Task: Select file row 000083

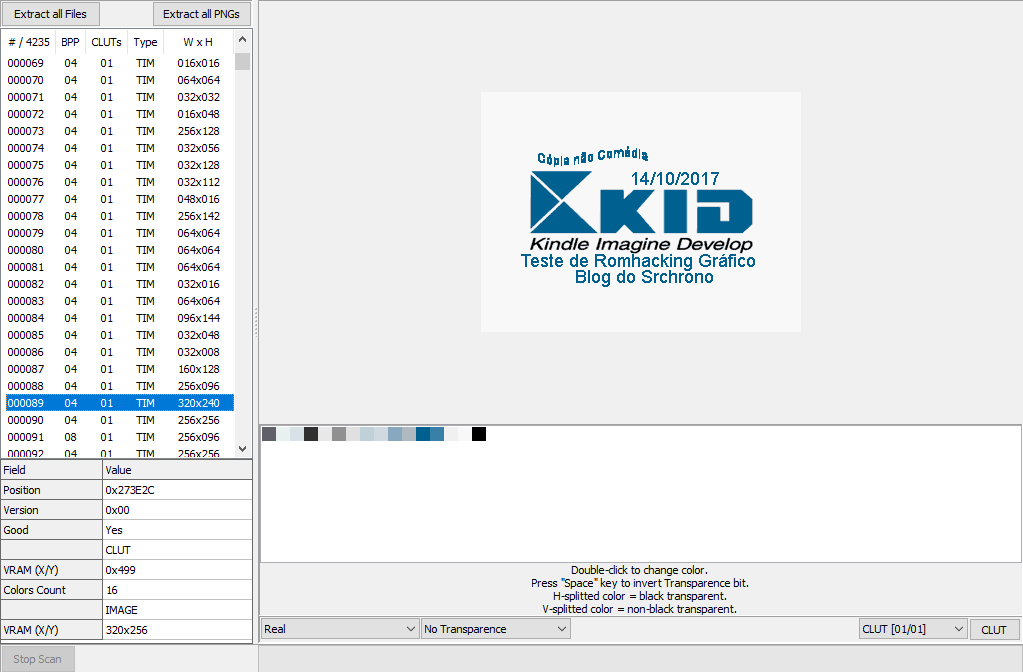Action: [x=119, y=301]
